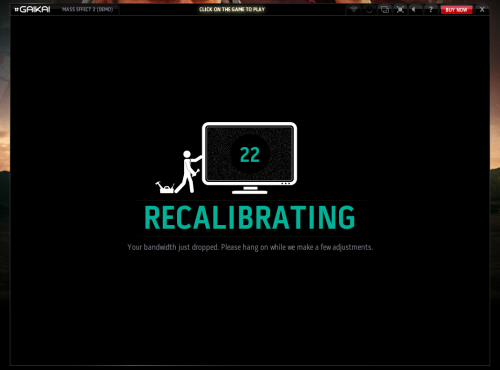Open help via the question mark icon
500x370 pixels.
(x=431, y=9)
